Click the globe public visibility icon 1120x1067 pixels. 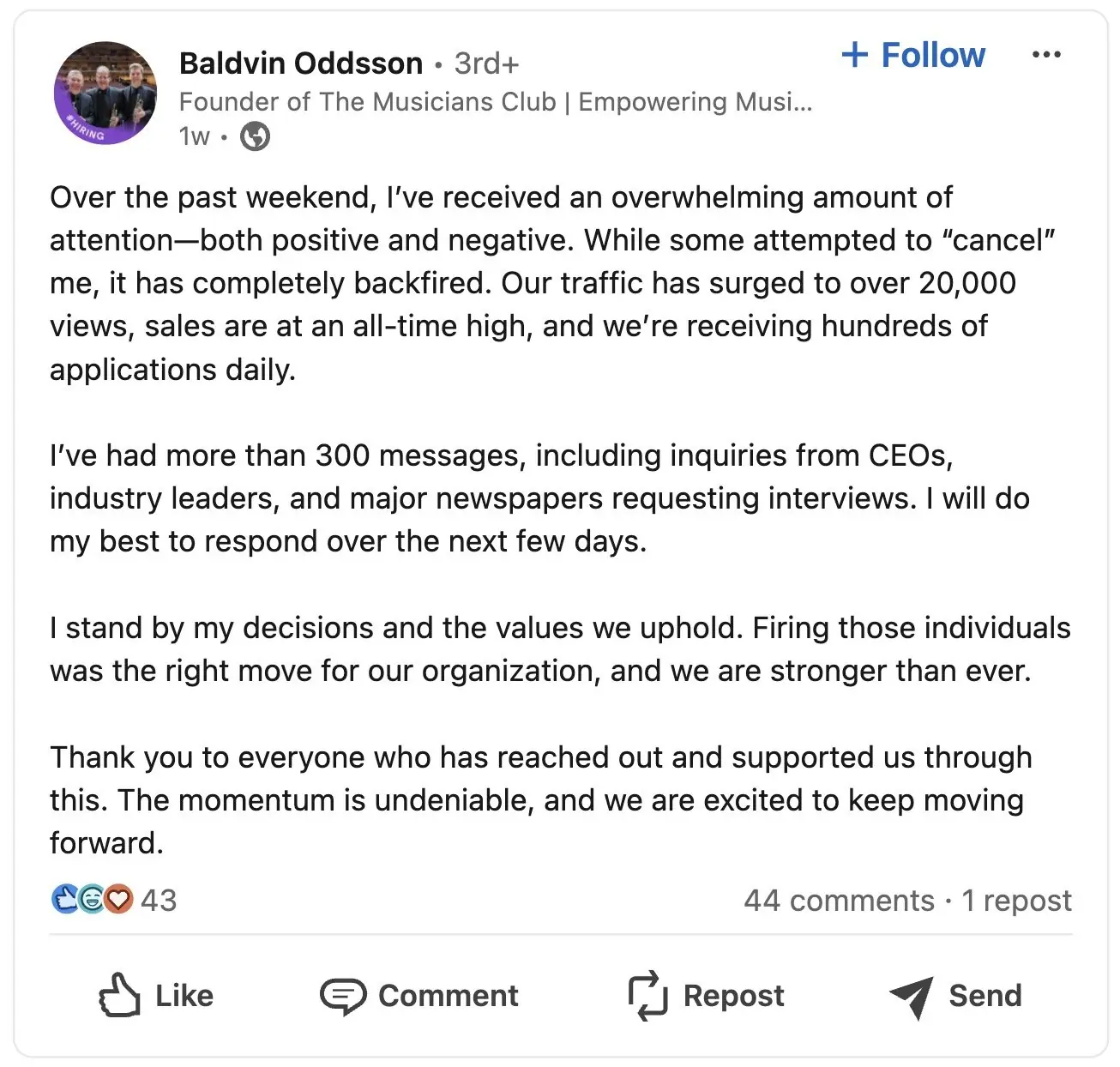pos(255,136)
